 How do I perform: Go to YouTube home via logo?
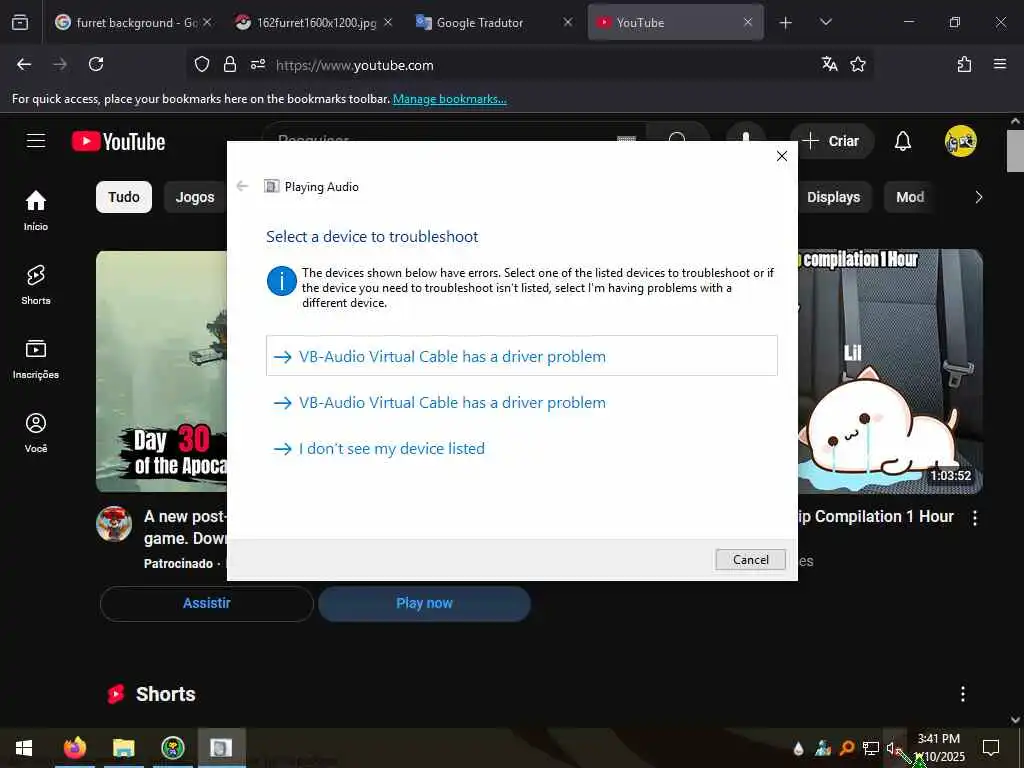click(118, 142)
